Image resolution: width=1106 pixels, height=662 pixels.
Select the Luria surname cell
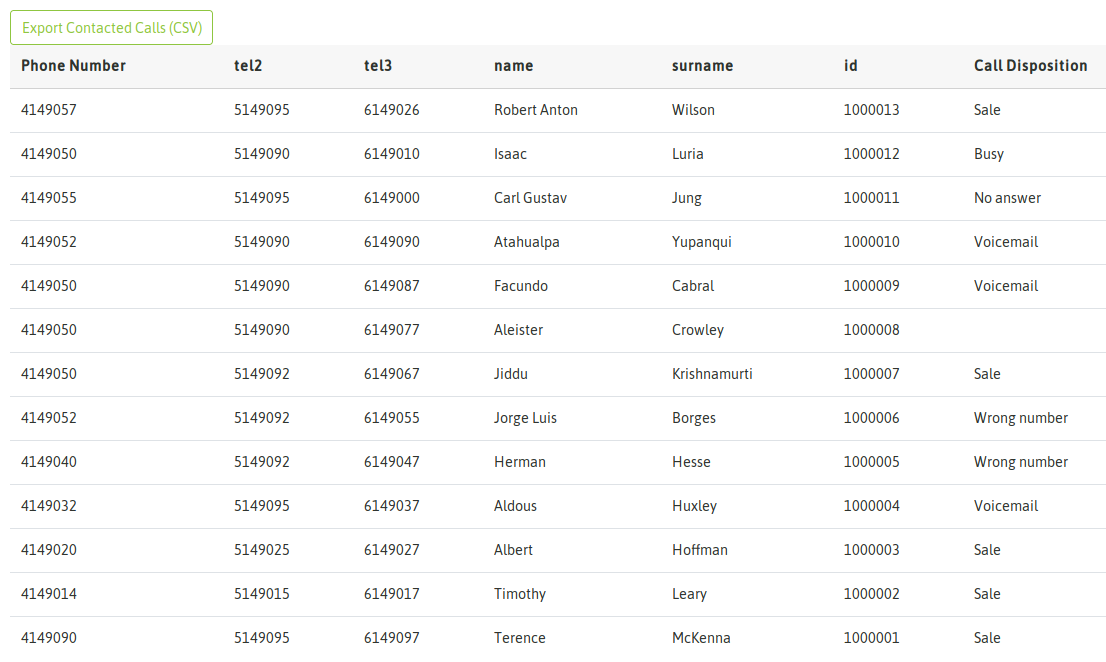point(688,154)
